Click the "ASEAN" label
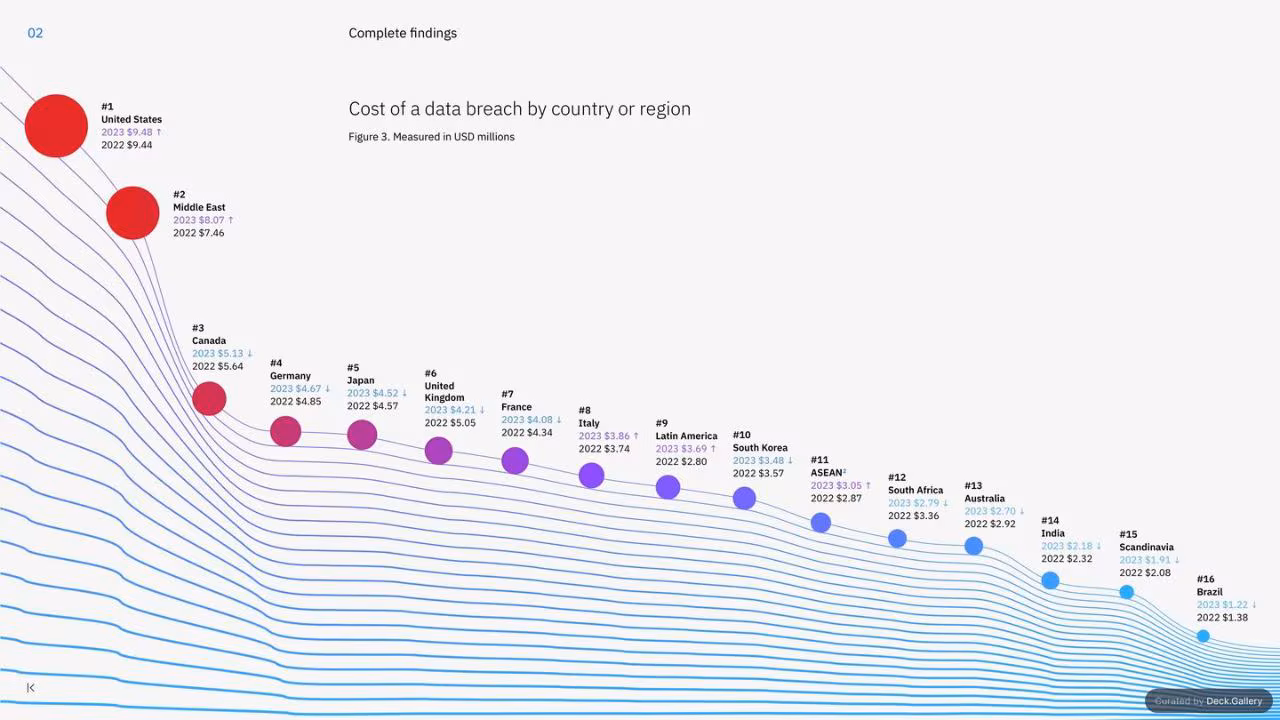Viewport: 1280px width, 720px height. click(x=826, y=473)
